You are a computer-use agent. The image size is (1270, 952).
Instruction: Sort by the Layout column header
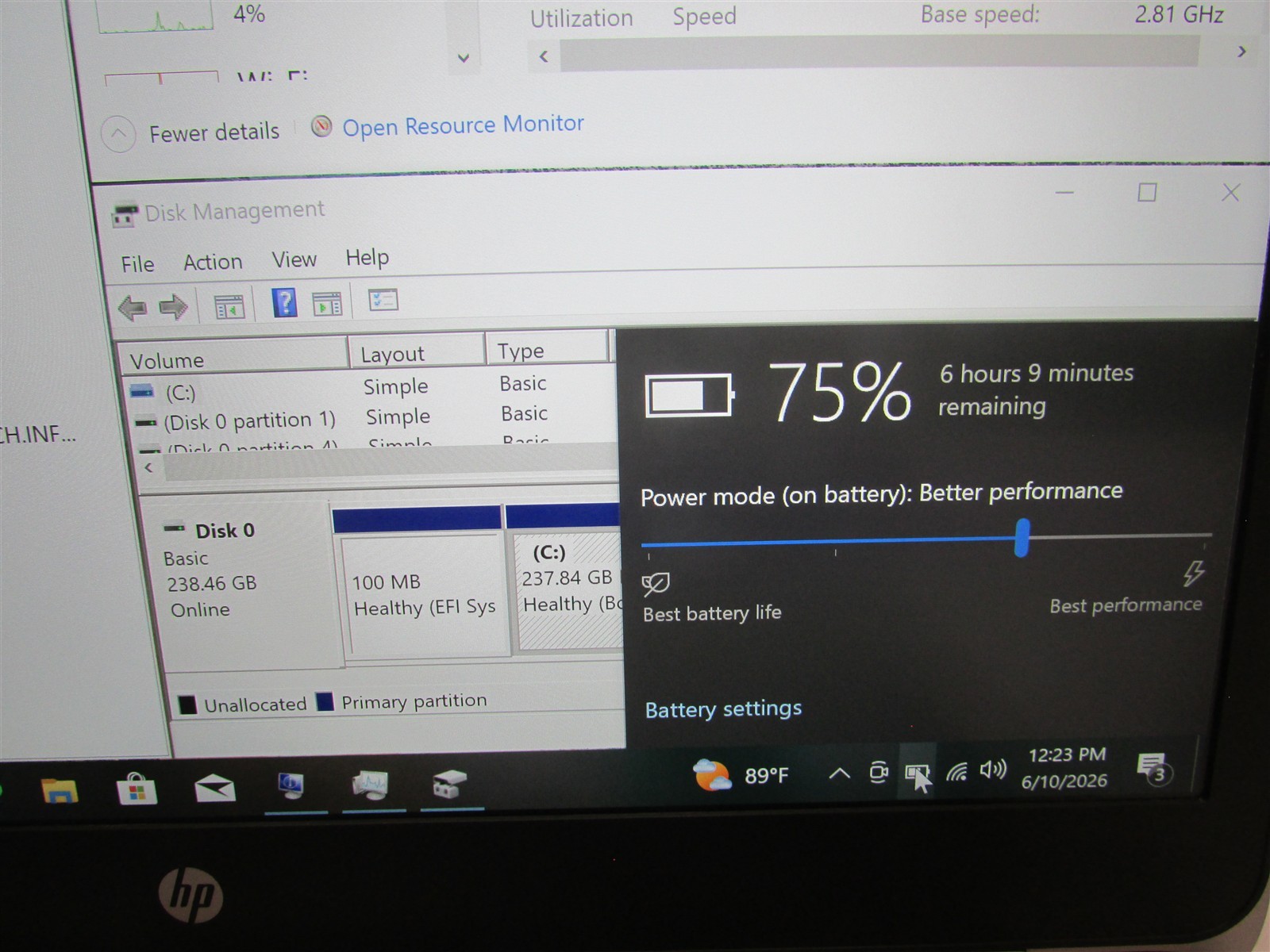(x=417, y=351)
